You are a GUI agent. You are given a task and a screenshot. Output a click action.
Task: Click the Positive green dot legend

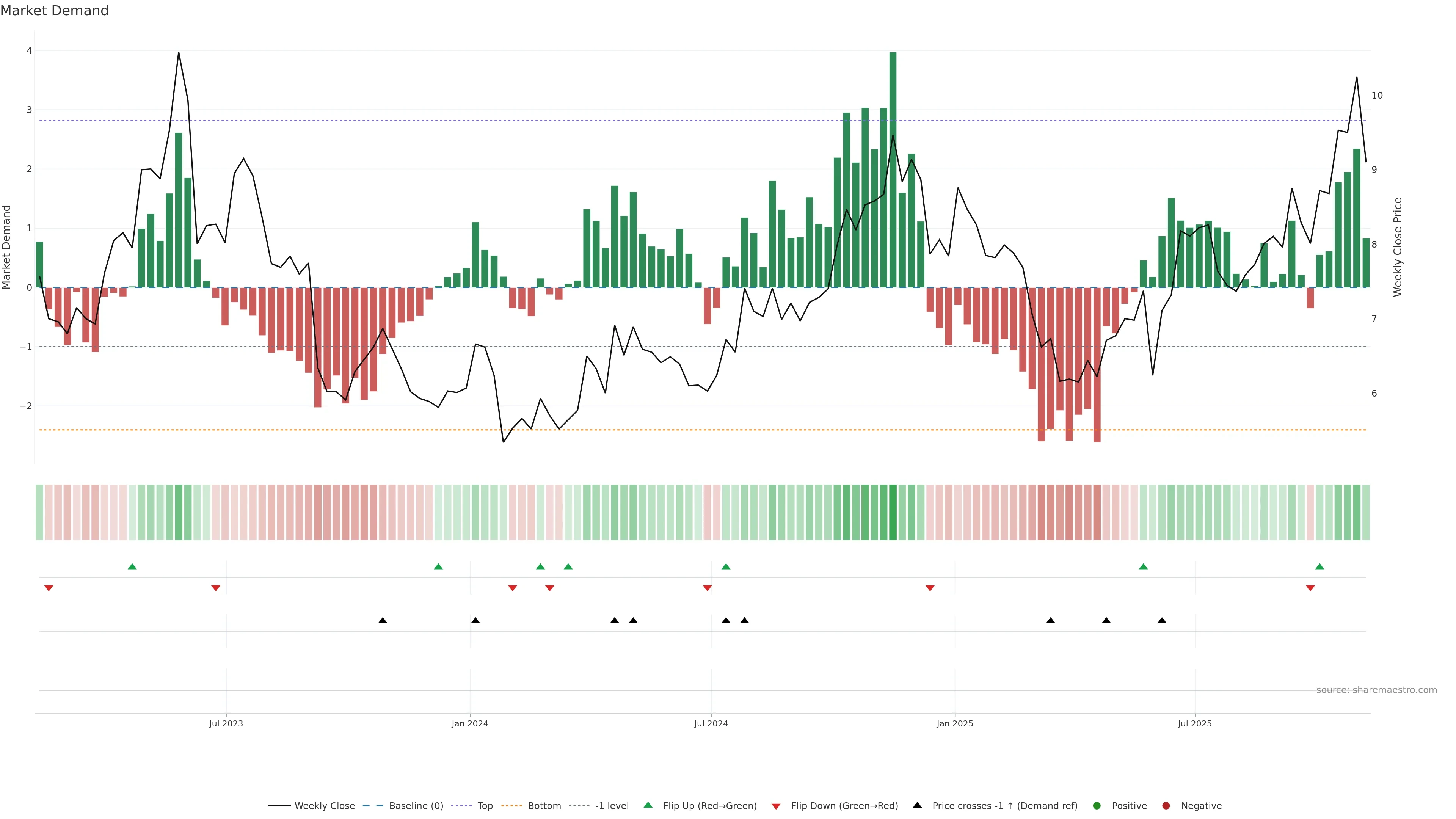tap(1097, 806)
